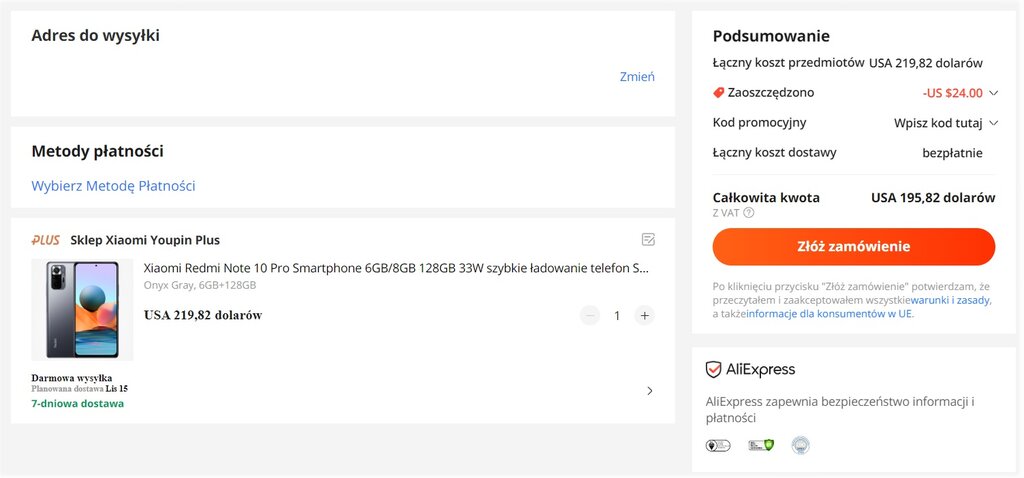The width and height of the screenshot is (1024, 478).
Task: Click the seller note edit icon
Action: click(x=648, y=240)
